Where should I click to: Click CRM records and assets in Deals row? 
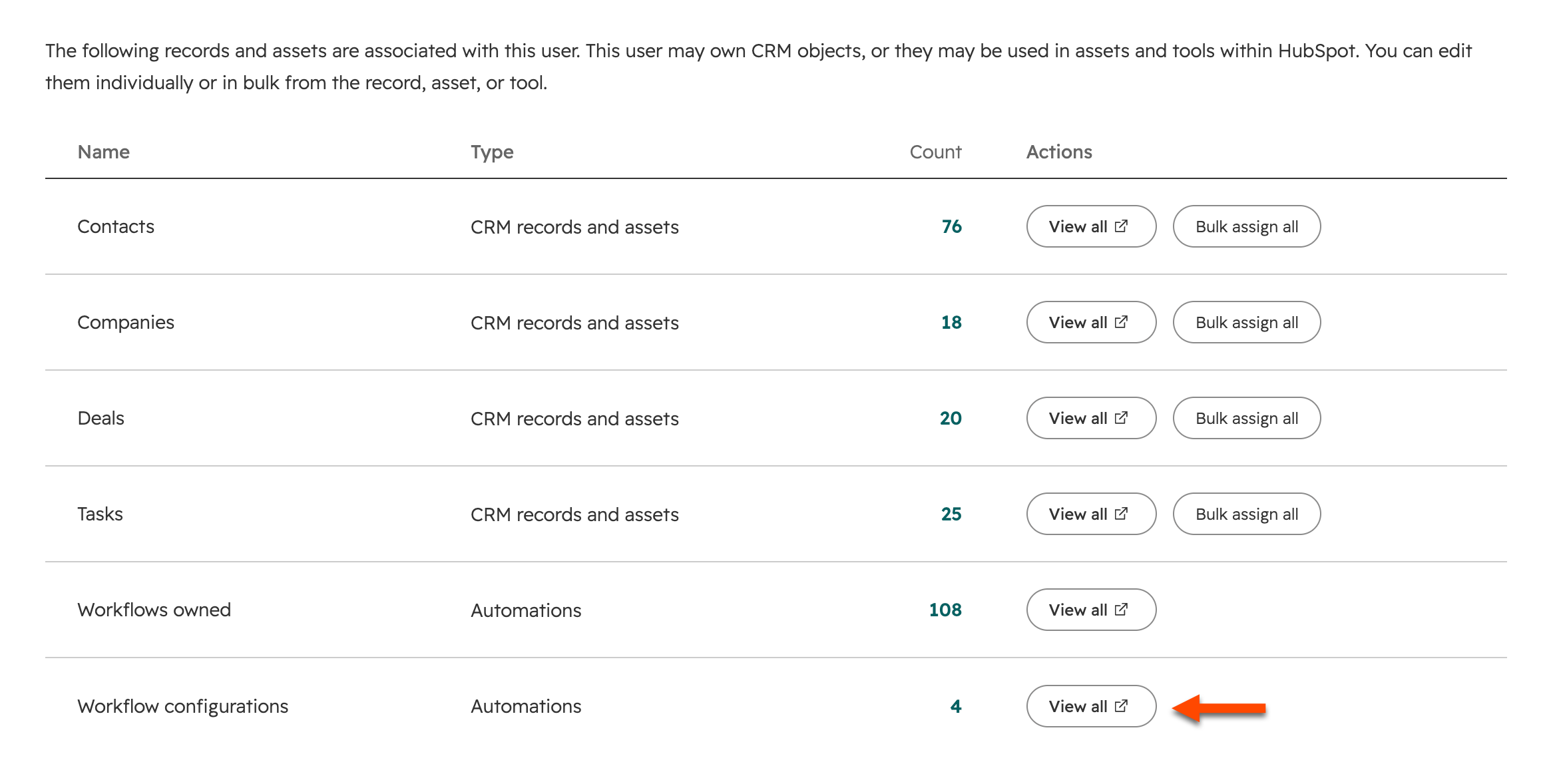(574, 419)
